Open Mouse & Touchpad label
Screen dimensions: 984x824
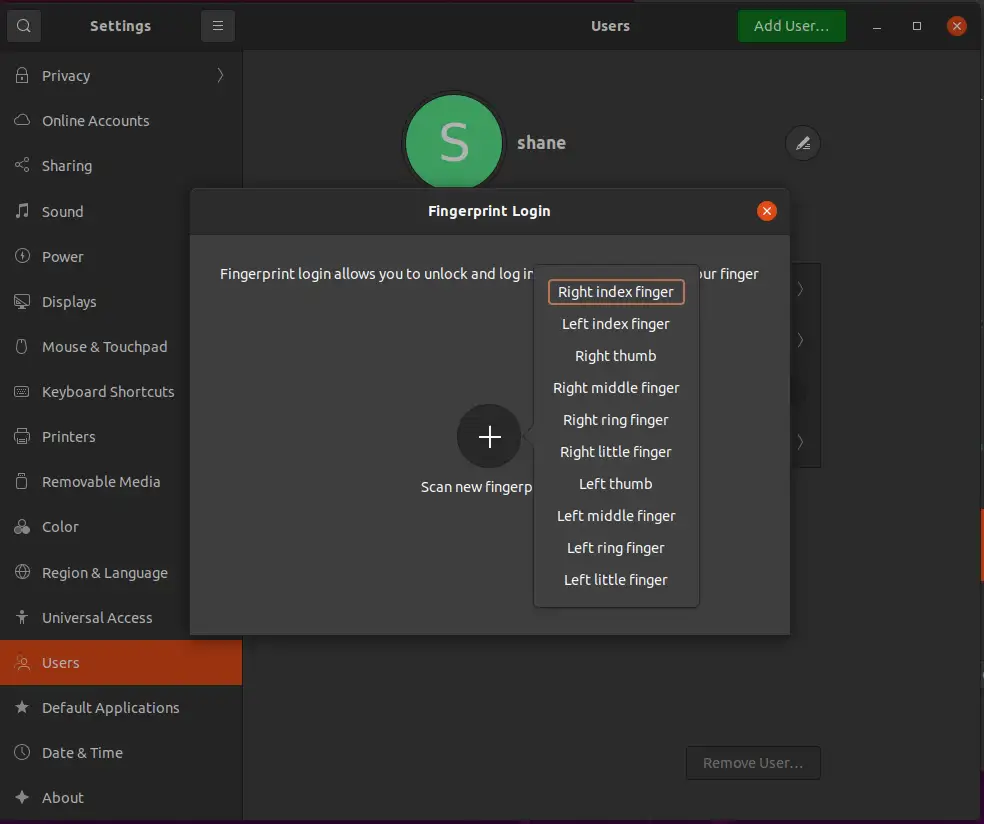pos(105,347)
